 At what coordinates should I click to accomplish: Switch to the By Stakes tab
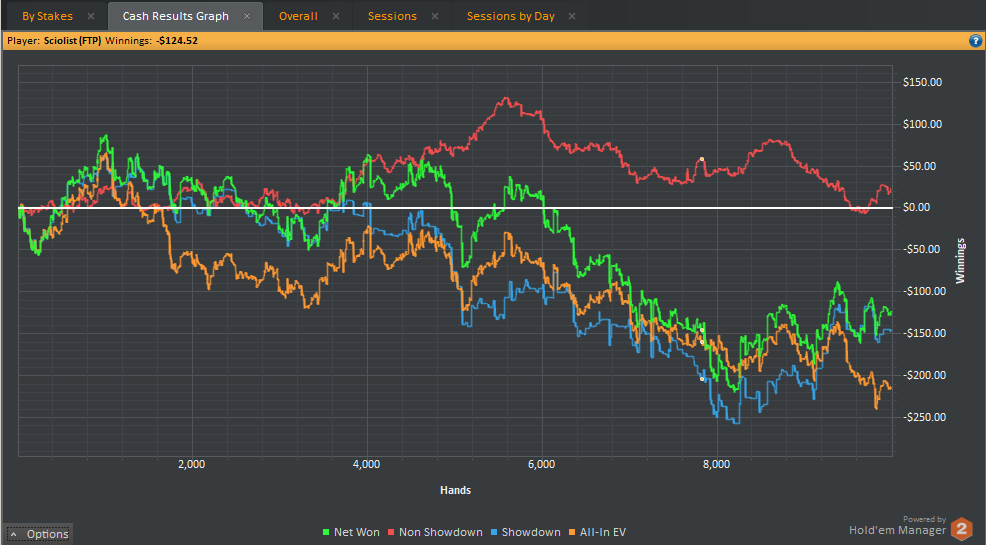click(x=47, y=16)
